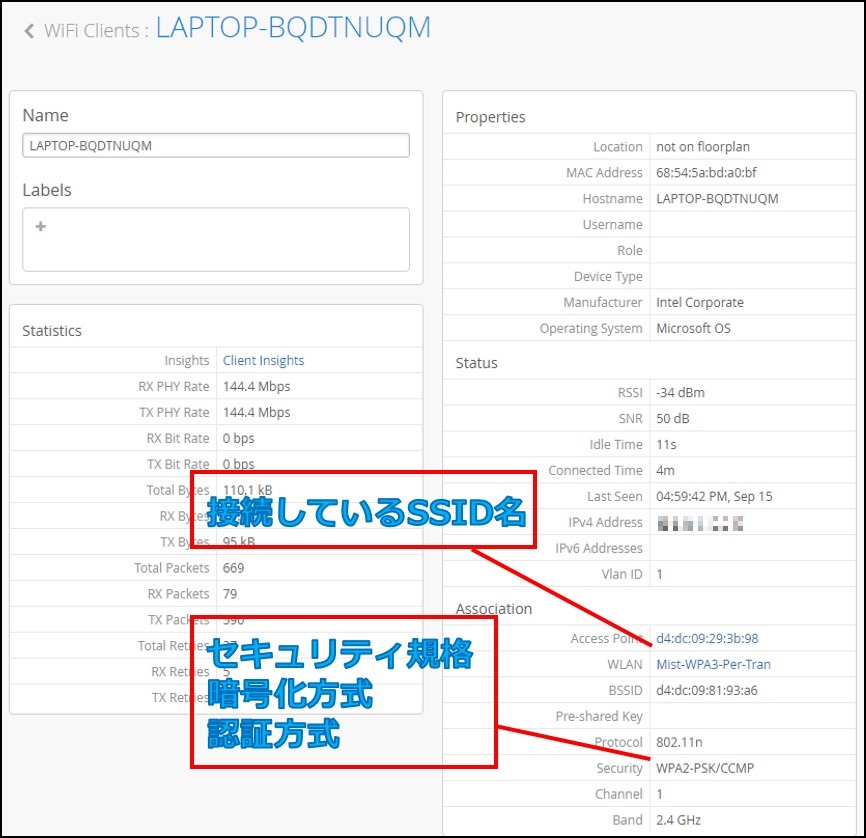
Task: Click the Device Type label
Action: [608, 277]
